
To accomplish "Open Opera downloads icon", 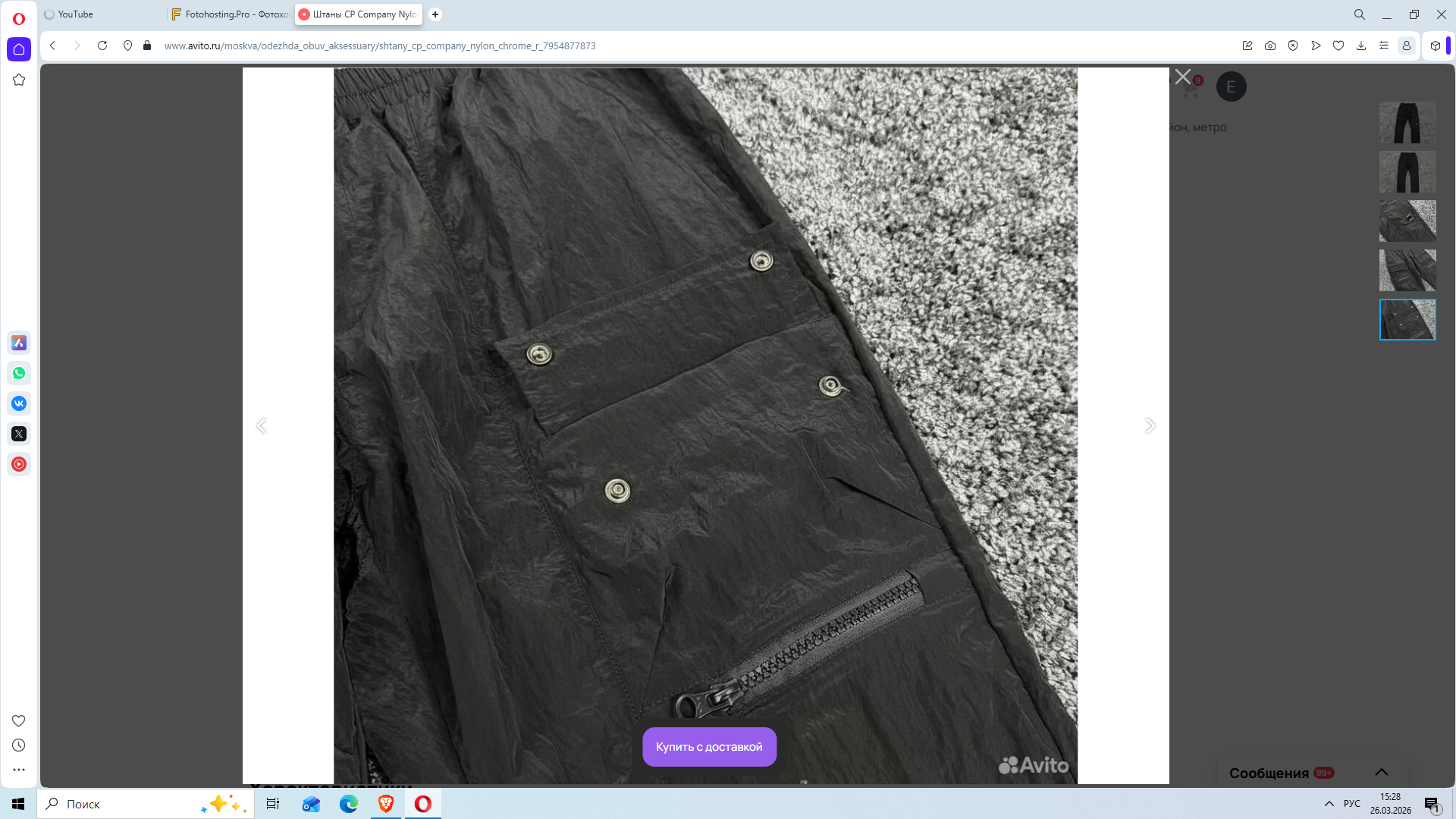I will pyautogui.click(x=1361, y=45).
